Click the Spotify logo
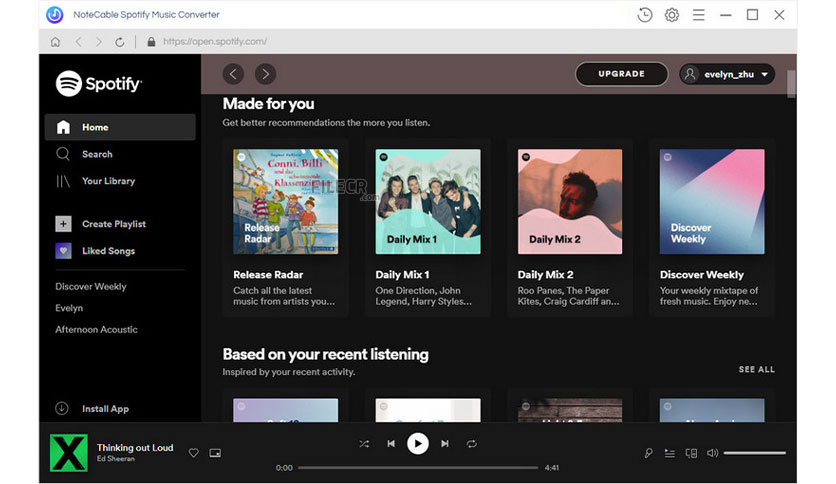This screenshot has width=836, height=484. tap(99, 84)
